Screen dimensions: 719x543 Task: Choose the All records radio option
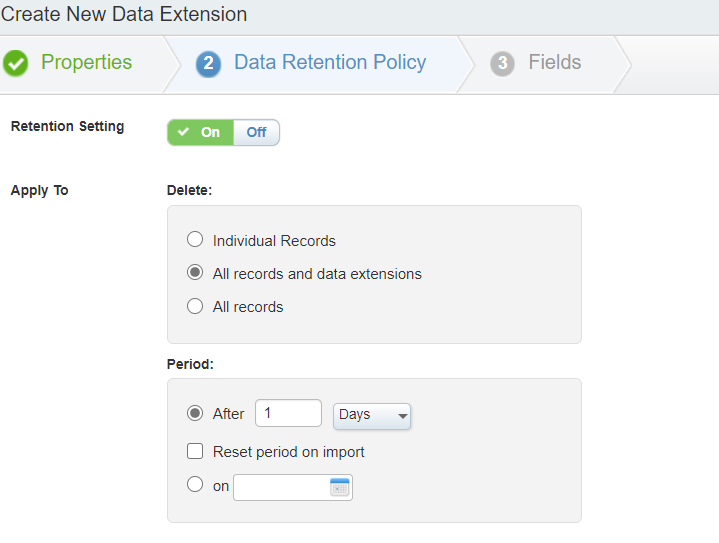coord(195,306)
